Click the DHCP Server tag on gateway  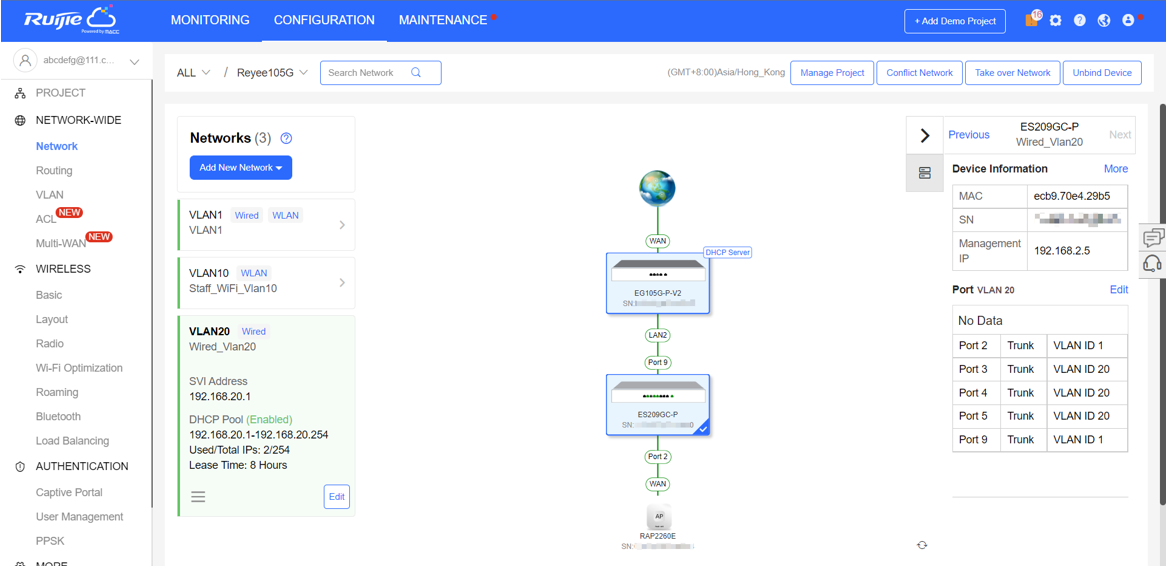coord(728,252)
